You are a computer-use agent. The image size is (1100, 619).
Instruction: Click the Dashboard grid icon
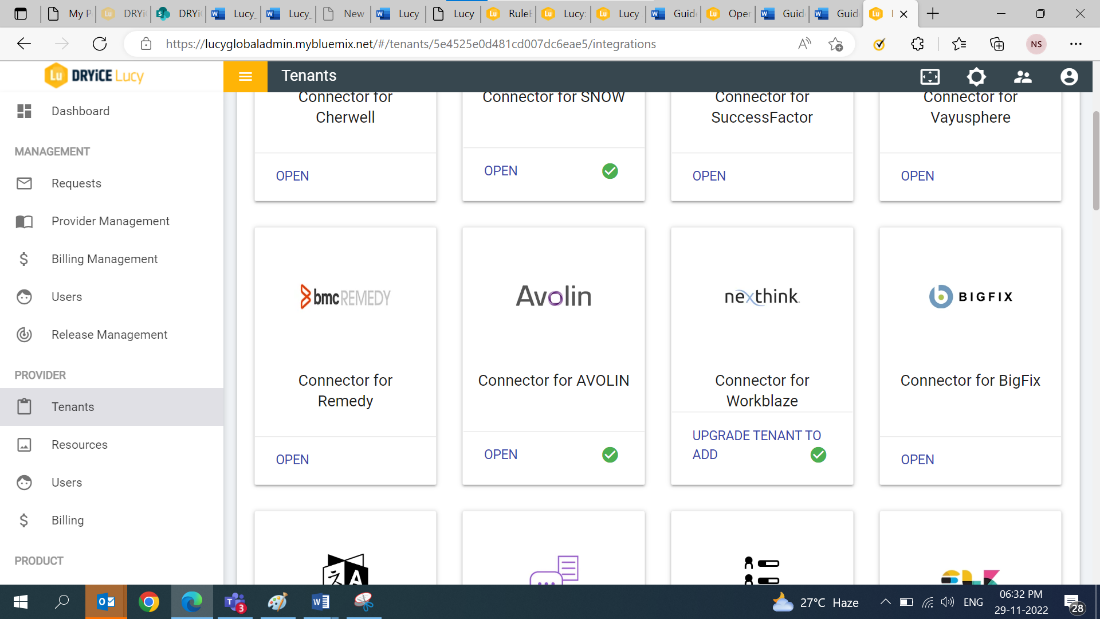pyautogui.click(x=25, y=111)
